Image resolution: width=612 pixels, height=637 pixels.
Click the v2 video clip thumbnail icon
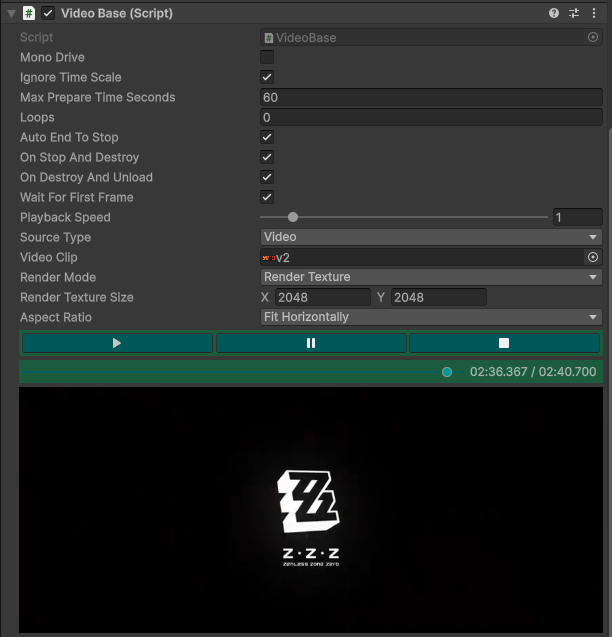pos(269,258)
